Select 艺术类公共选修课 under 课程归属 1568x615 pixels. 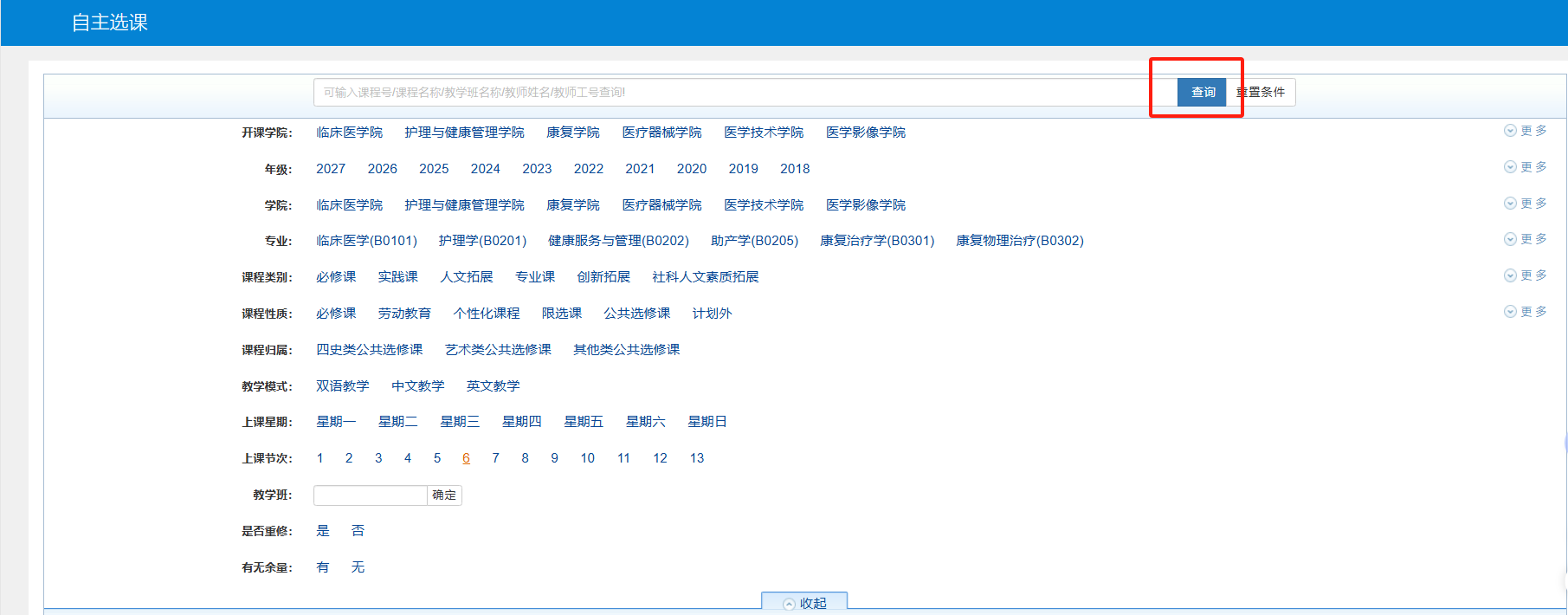click(x=498, y=350)
